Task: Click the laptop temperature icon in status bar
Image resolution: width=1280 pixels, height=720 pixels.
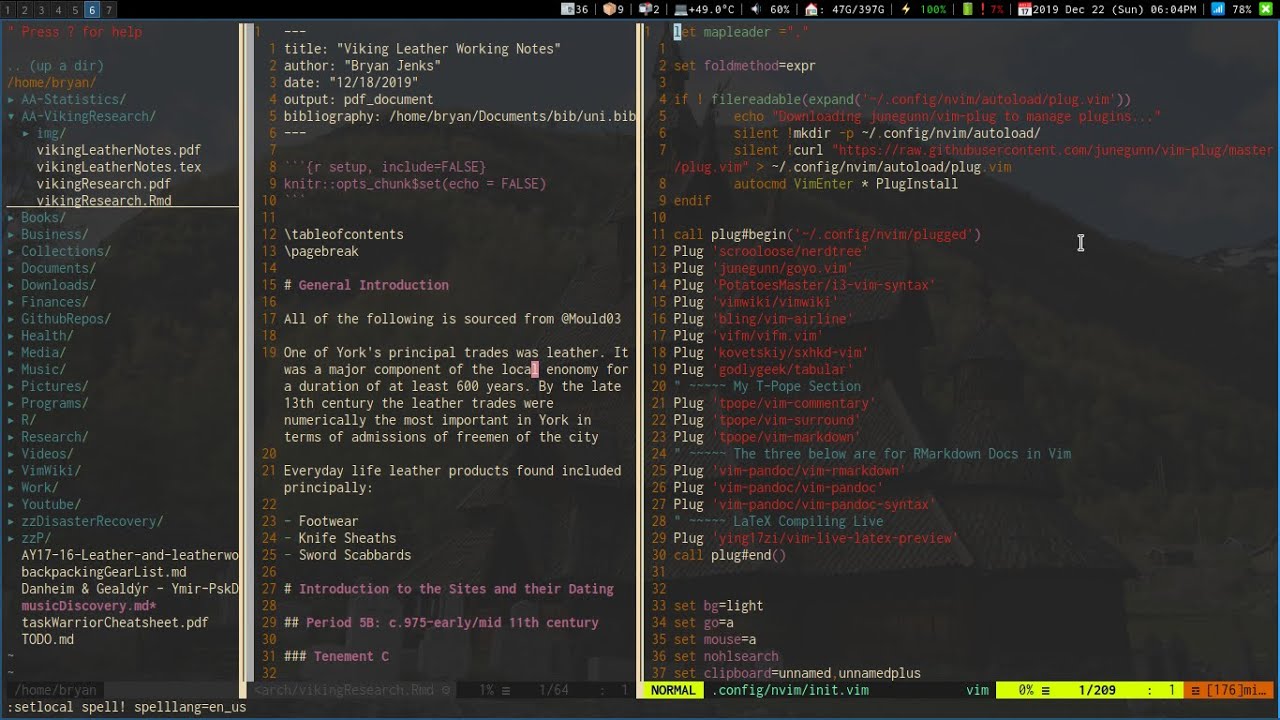Action: [682, 9]
